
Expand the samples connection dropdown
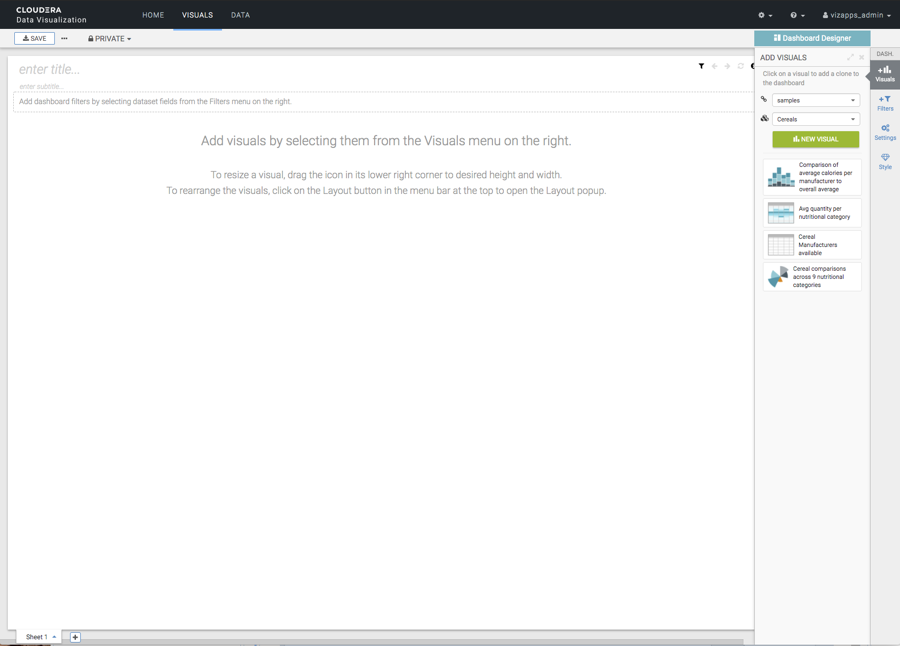[x=815, y=100]
